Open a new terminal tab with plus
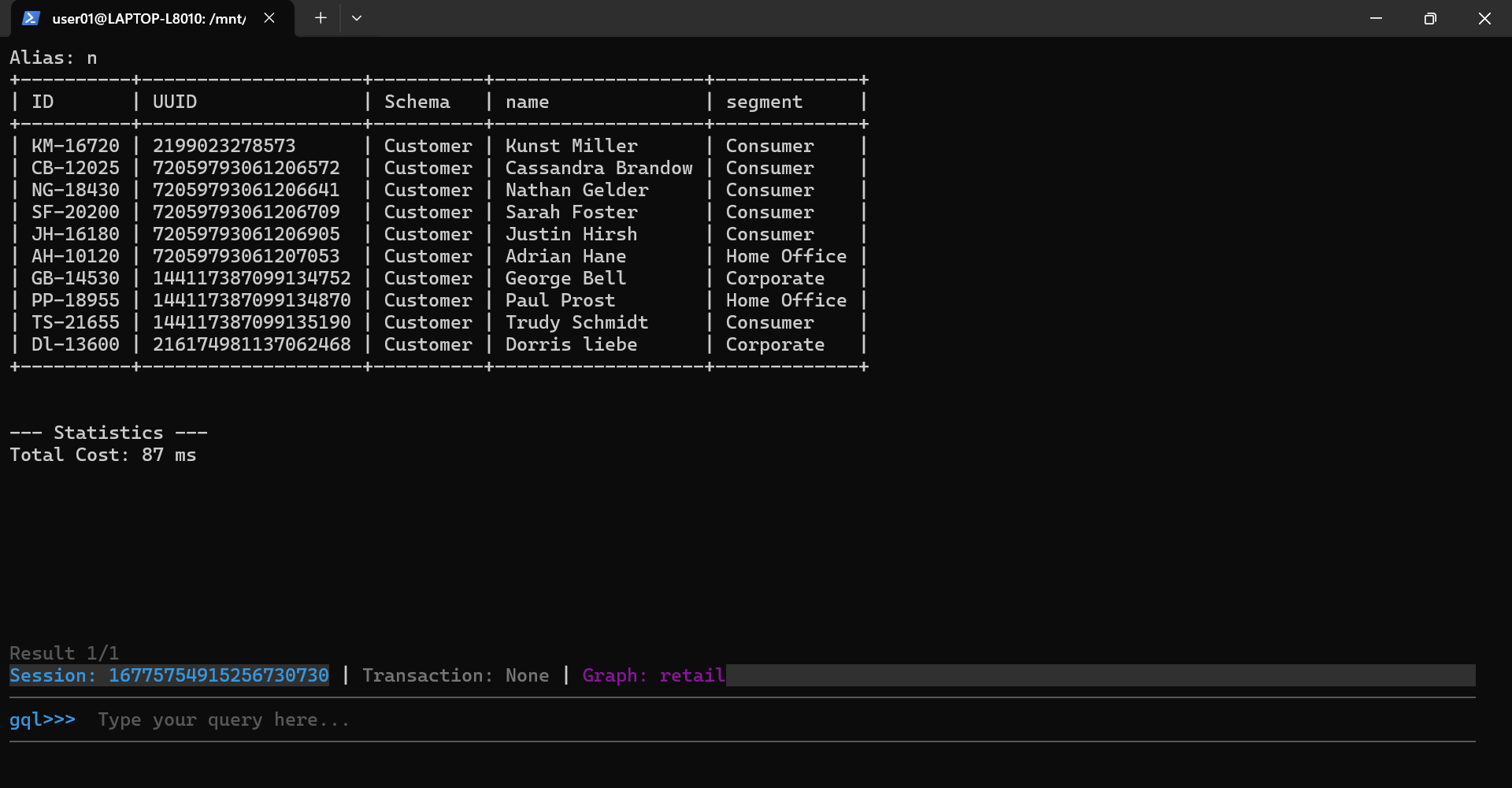Image resolution: width=1512 pixels, height=788 pixels. (321, 18)
